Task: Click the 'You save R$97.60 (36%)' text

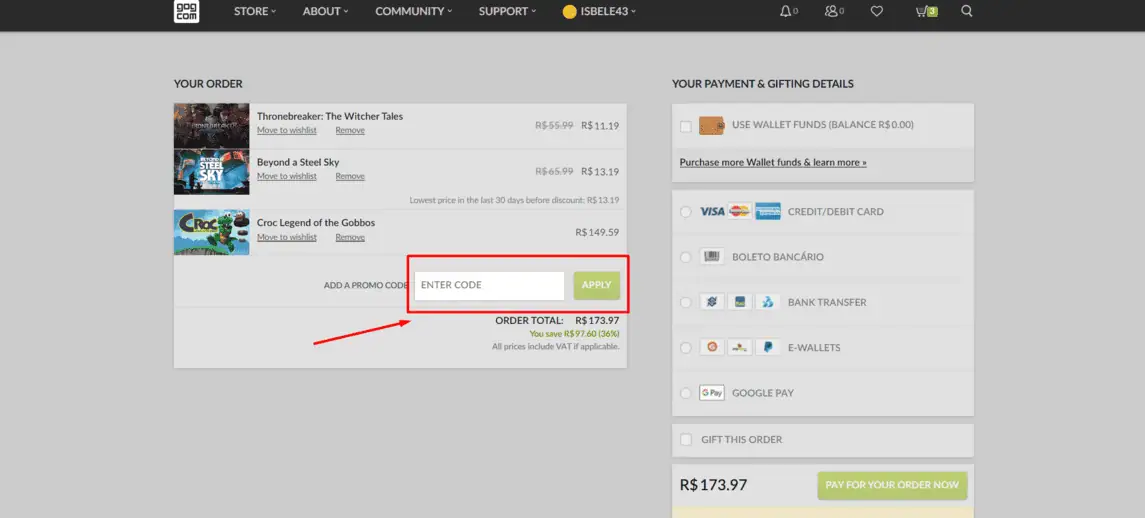Action: point(575,334)
